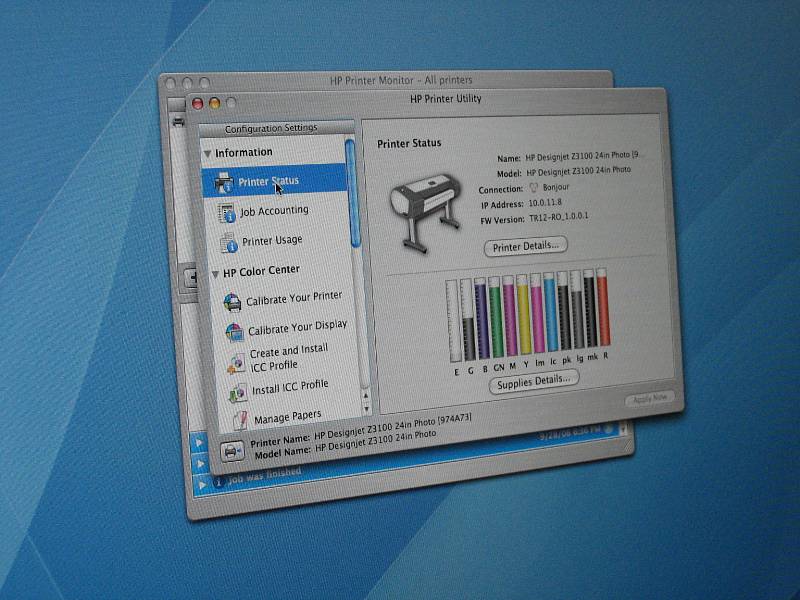This screenshot has height=600, width=800.
Task: Click the printer button beside Printer Name
Action: [x=232, y=451]
